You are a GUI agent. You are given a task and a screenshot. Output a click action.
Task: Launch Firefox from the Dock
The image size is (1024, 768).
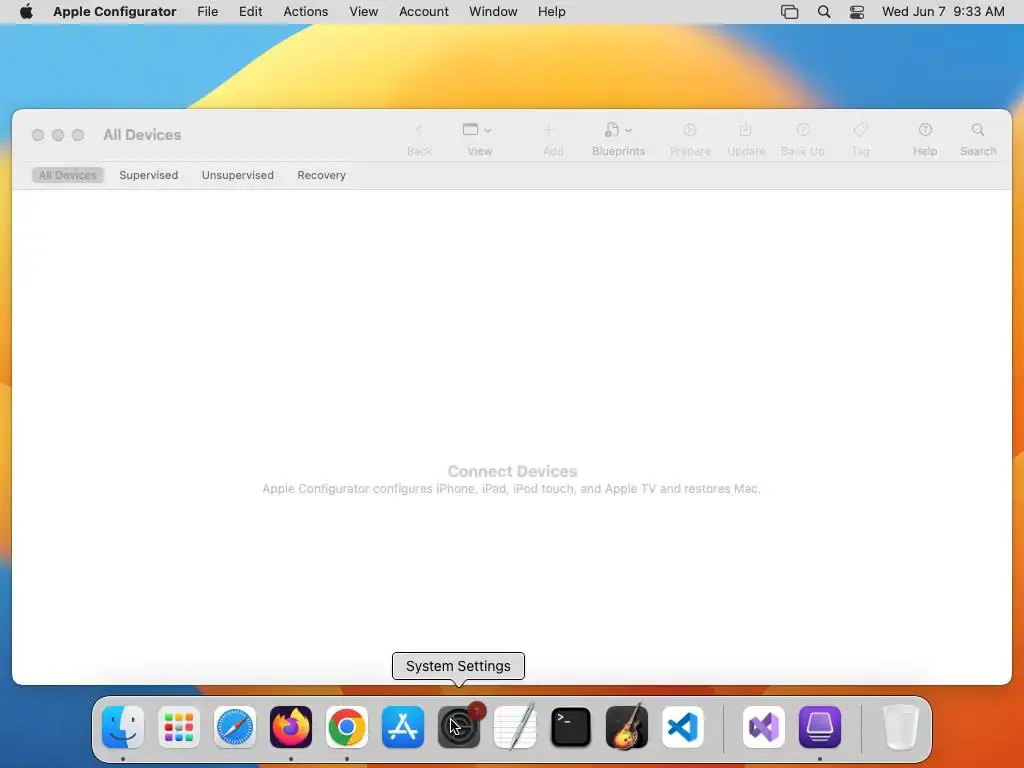point(291,727)
